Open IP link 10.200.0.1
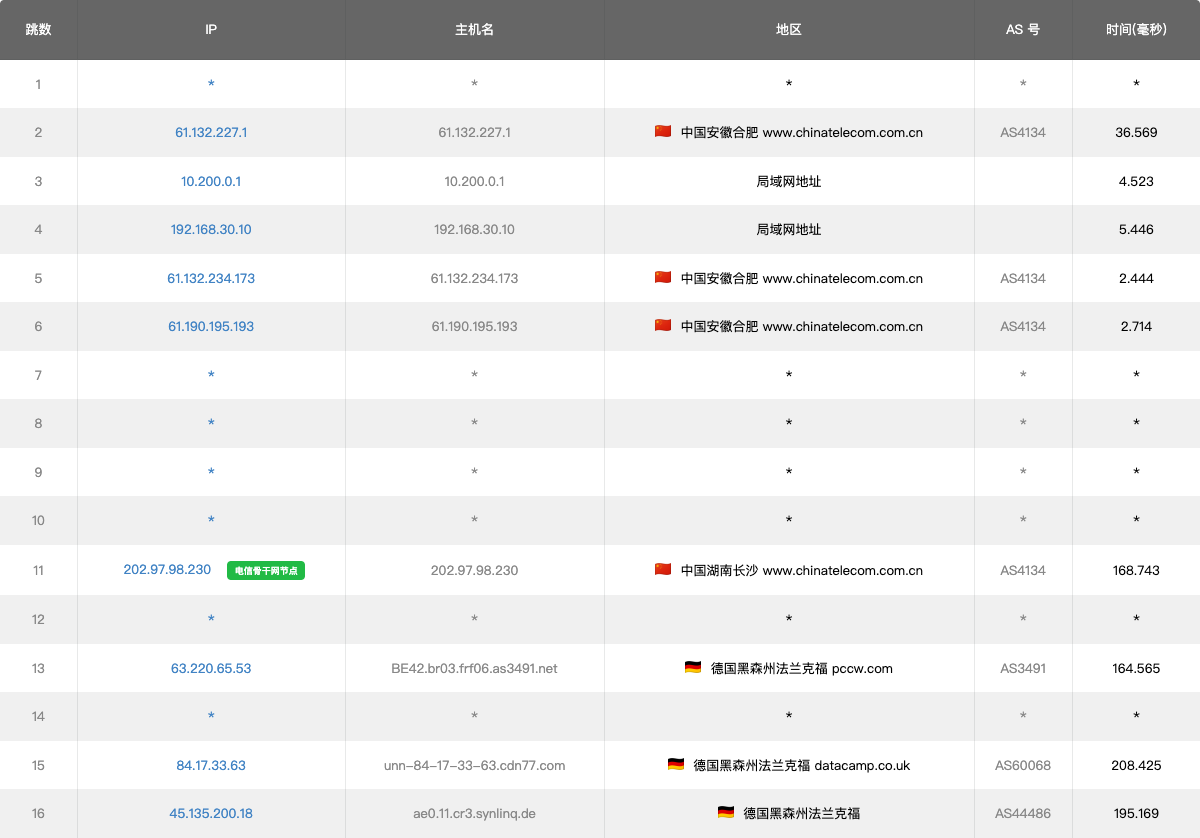This screenshot has width=1200, height=838. pos(211,181)
